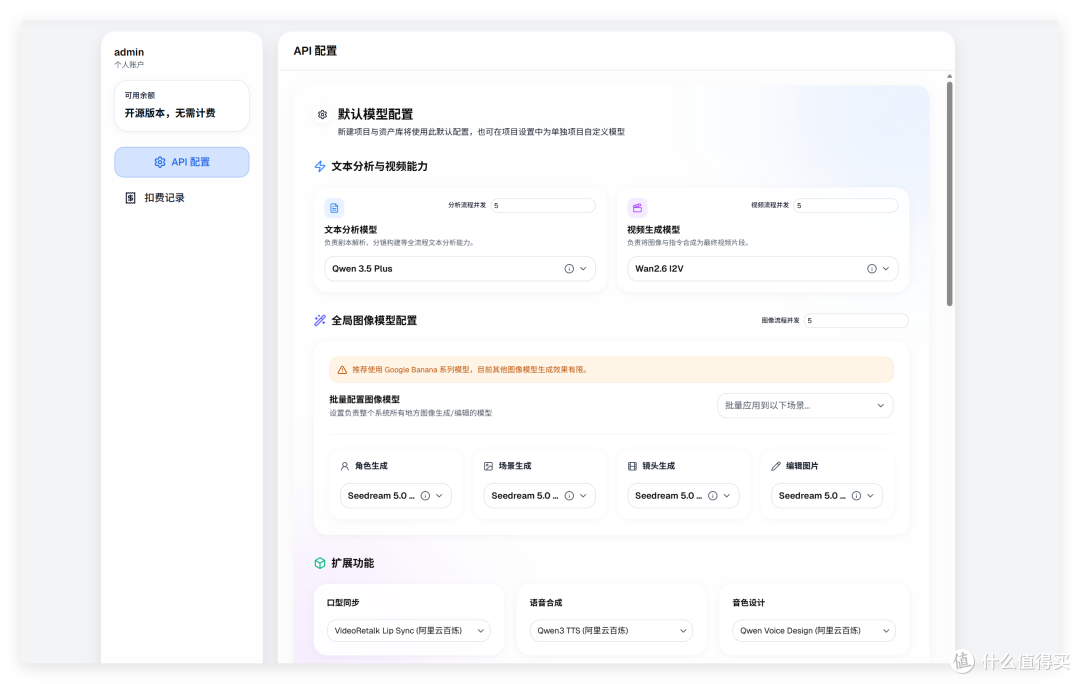Expand the 角色生成 Seedream 5.0 dropdown
Image resolution: width=1080 pixels, height=684 pixels.
pyautogui.click(x=395, y=496)
